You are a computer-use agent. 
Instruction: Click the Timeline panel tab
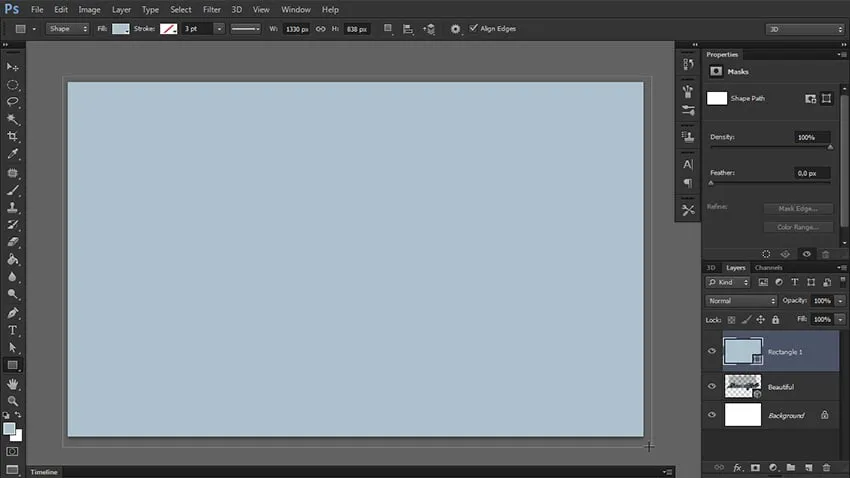pos(44,471)
